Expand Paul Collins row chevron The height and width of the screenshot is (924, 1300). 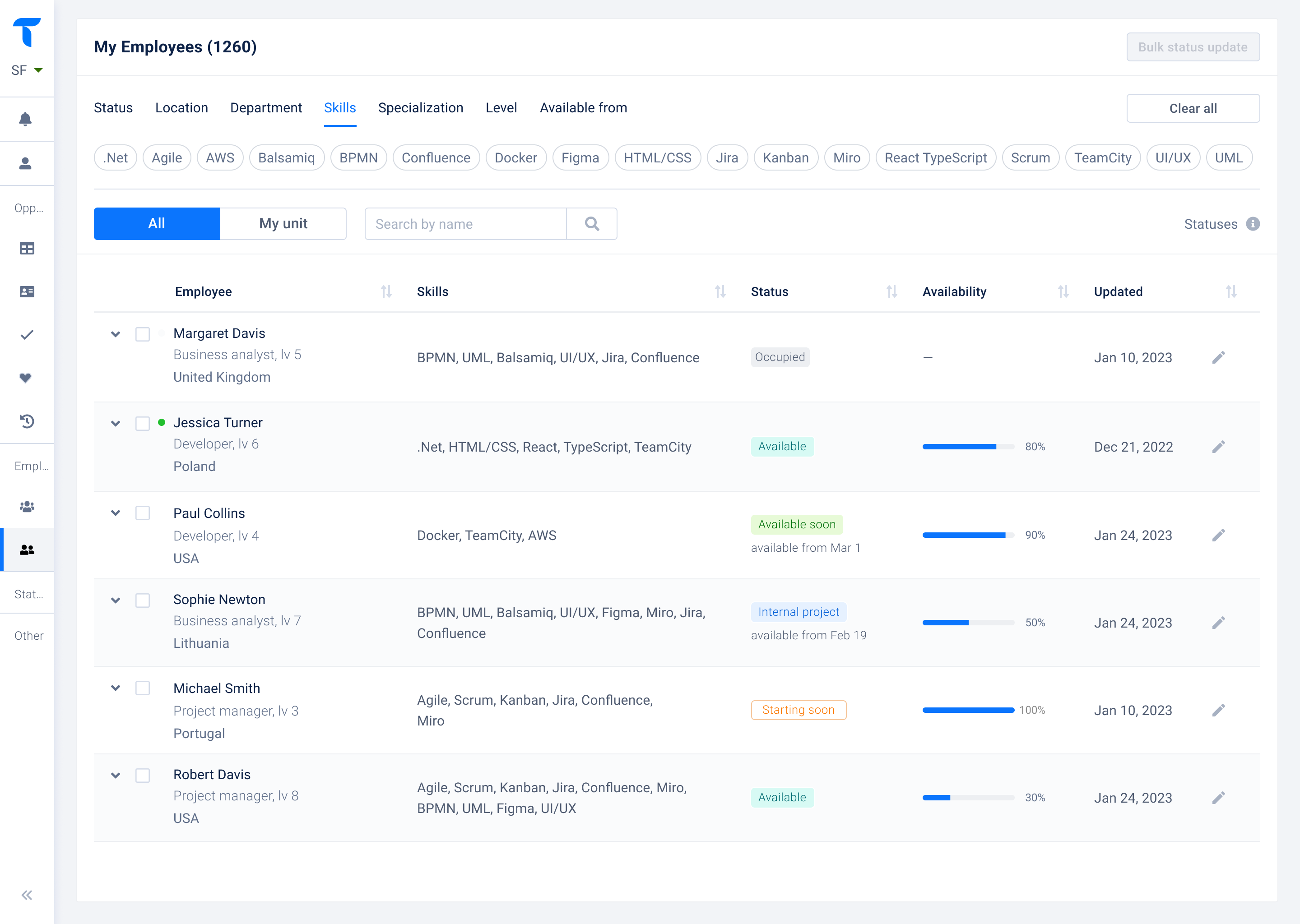pyautogui.click(x=116, y=513)
